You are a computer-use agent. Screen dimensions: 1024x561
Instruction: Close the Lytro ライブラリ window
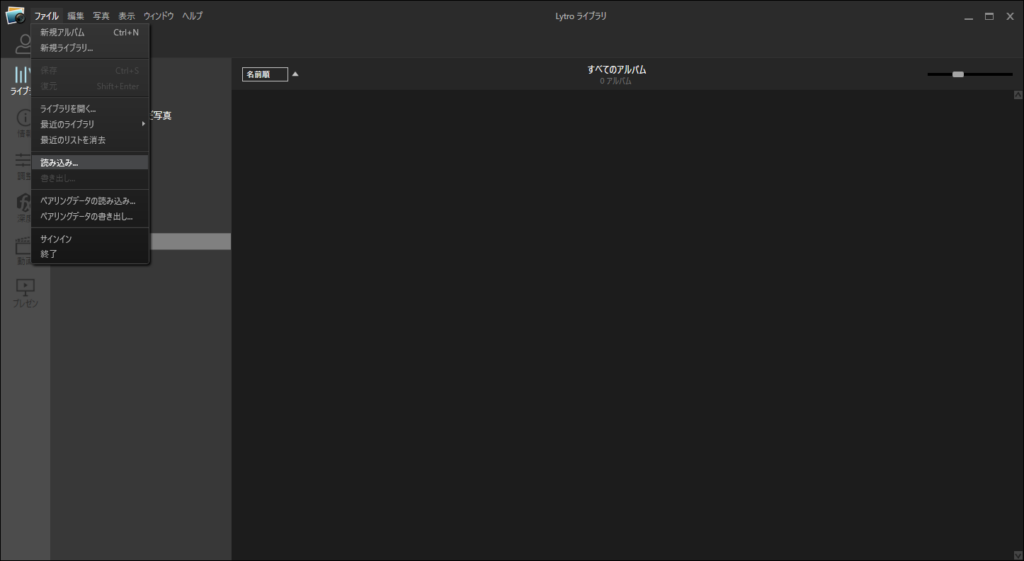pyautogui.click(x=1010, y=16)
